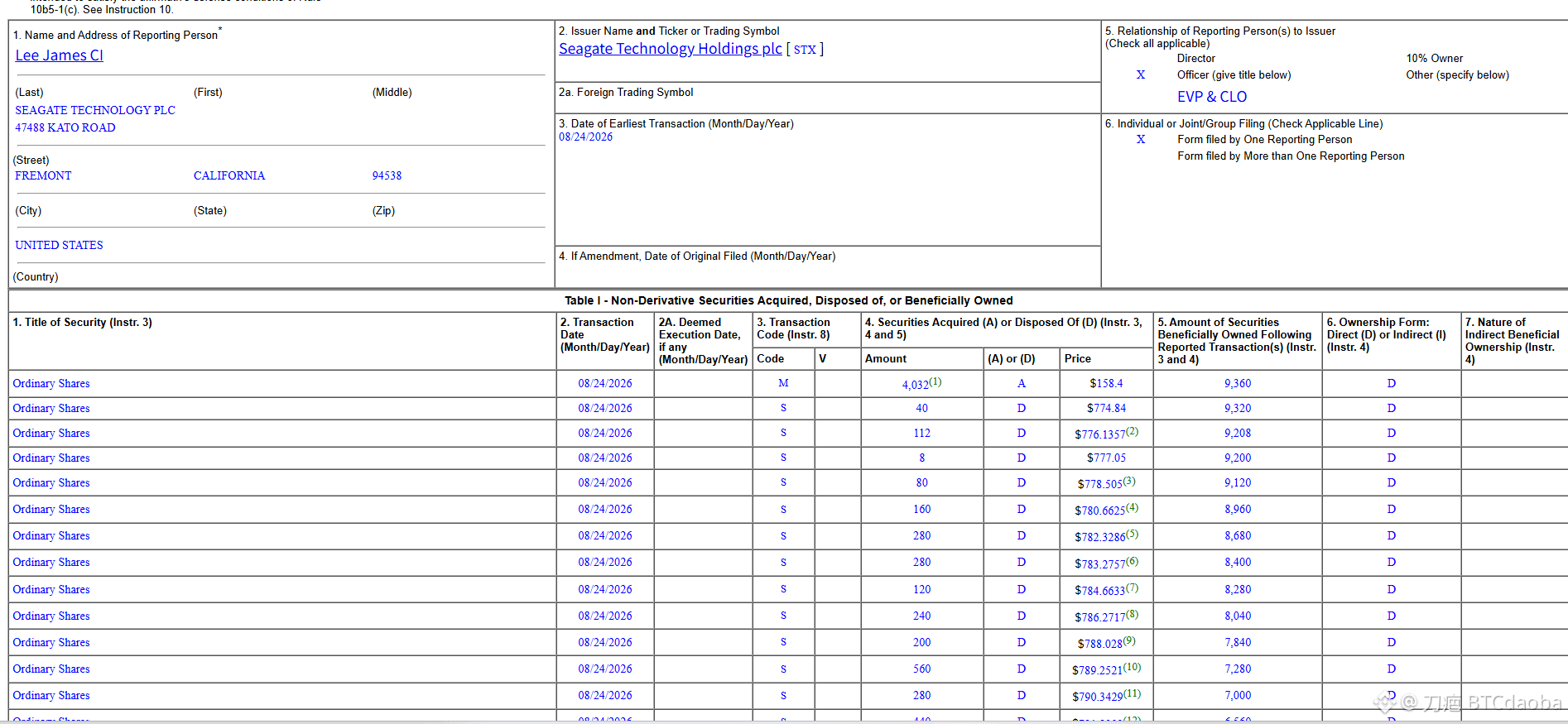This screenshot has width=1568, height=724.
Task: Open Seagate Technology Holdings plc issuer link
Action: coord(671,49)
